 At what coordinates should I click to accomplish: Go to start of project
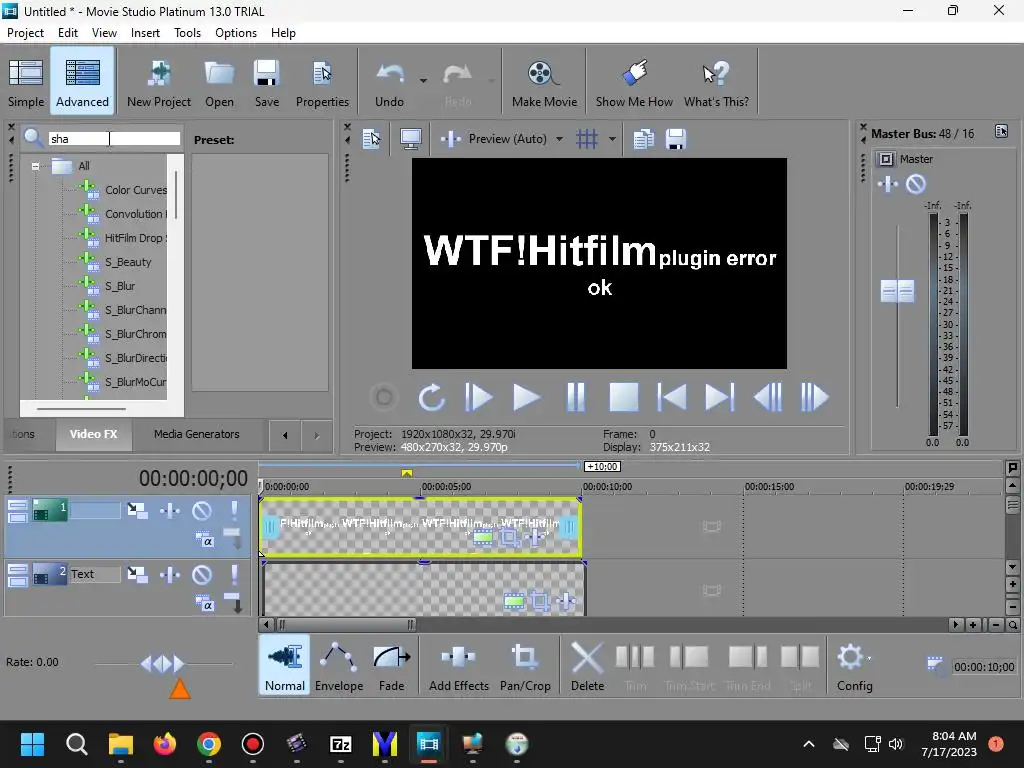click(x=671, y=397)
